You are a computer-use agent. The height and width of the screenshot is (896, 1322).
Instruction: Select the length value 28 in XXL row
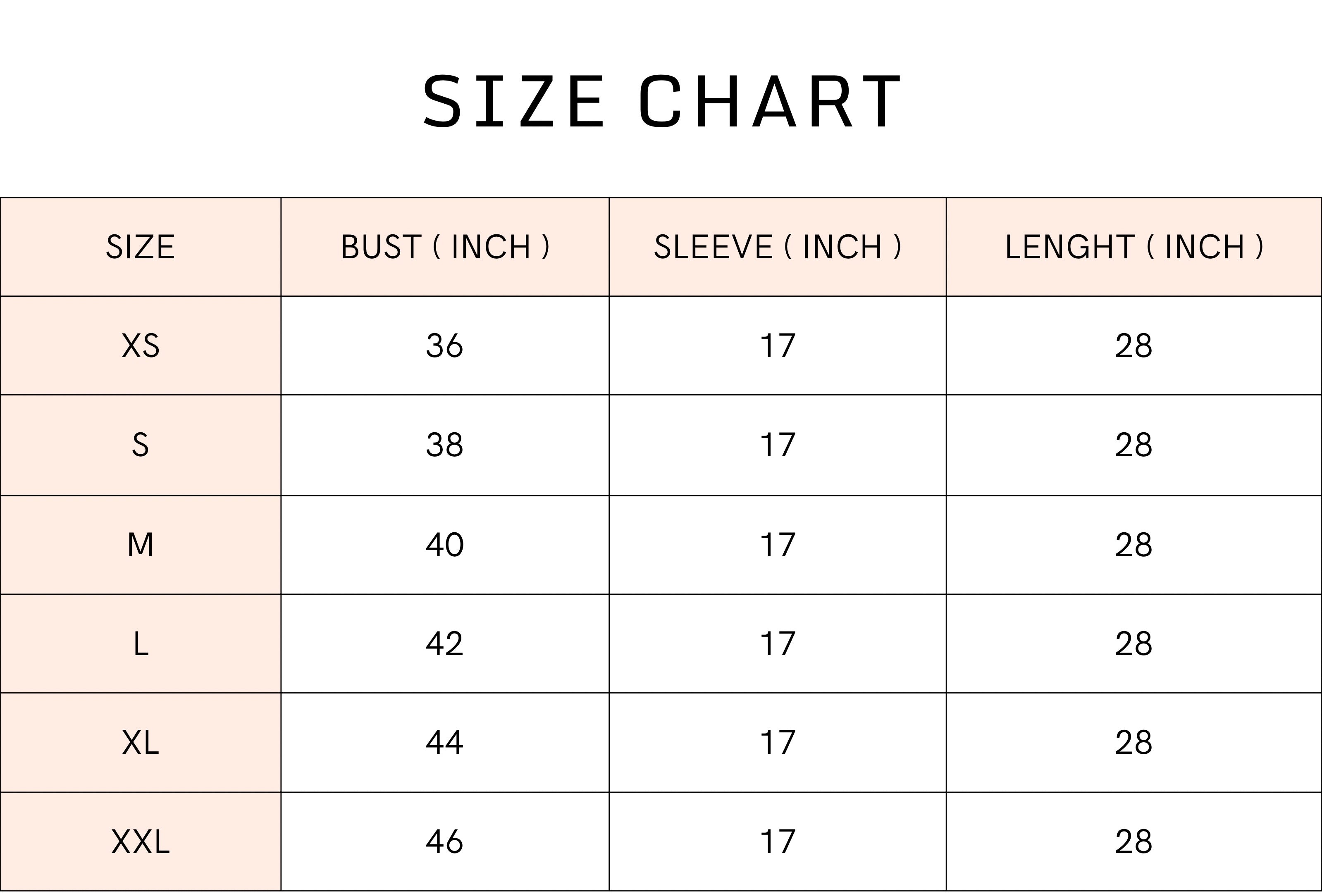click(x=1134, y=841)
